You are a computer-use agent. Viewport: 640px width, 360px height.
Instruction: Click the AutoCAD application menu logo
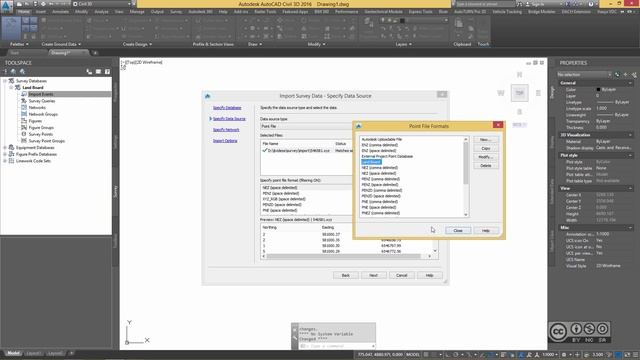[x=6, y=6]
